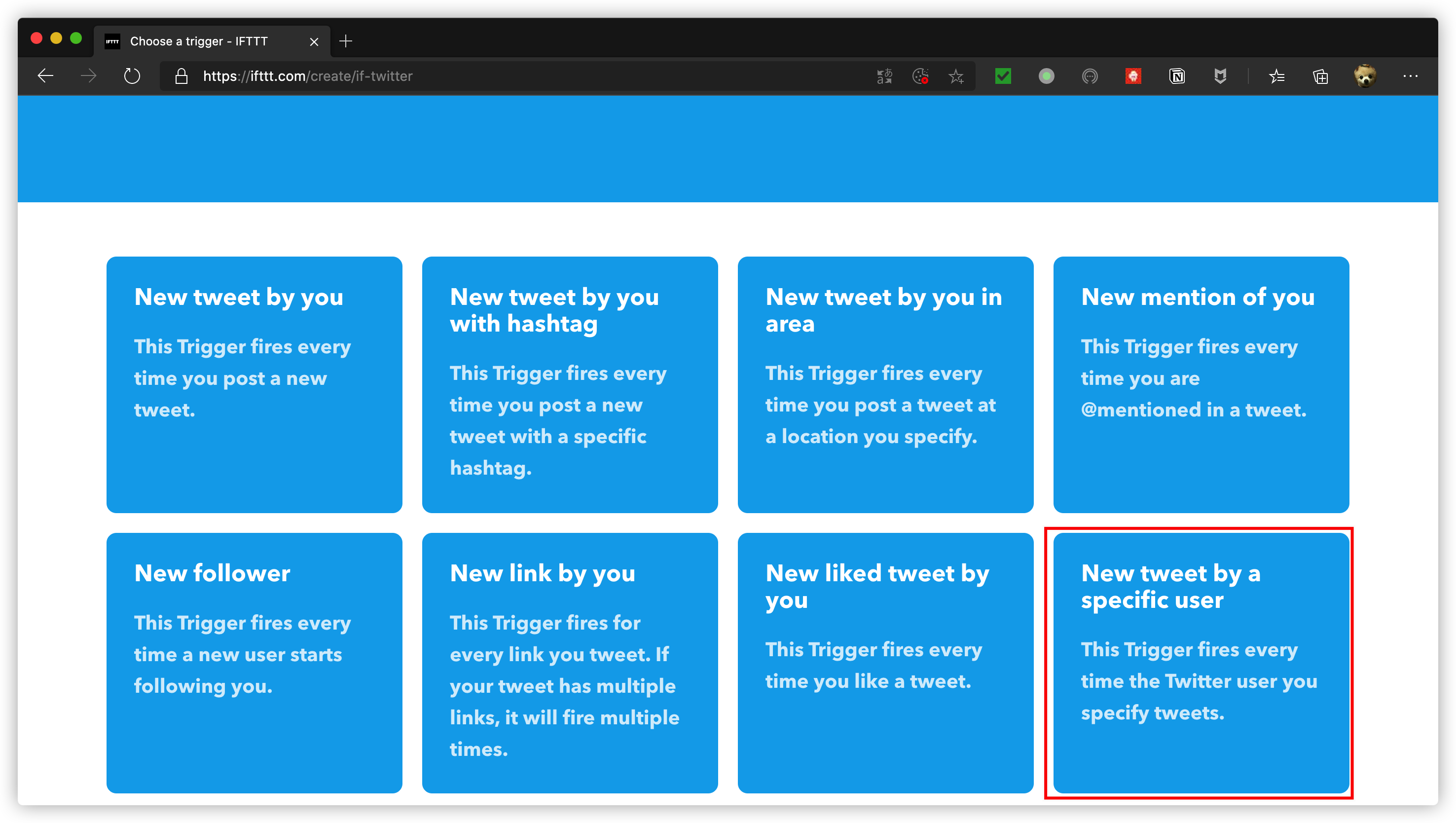Open the gray circular swirl extension
Screen dimensions: 1456x823
tap(1090, 76)
